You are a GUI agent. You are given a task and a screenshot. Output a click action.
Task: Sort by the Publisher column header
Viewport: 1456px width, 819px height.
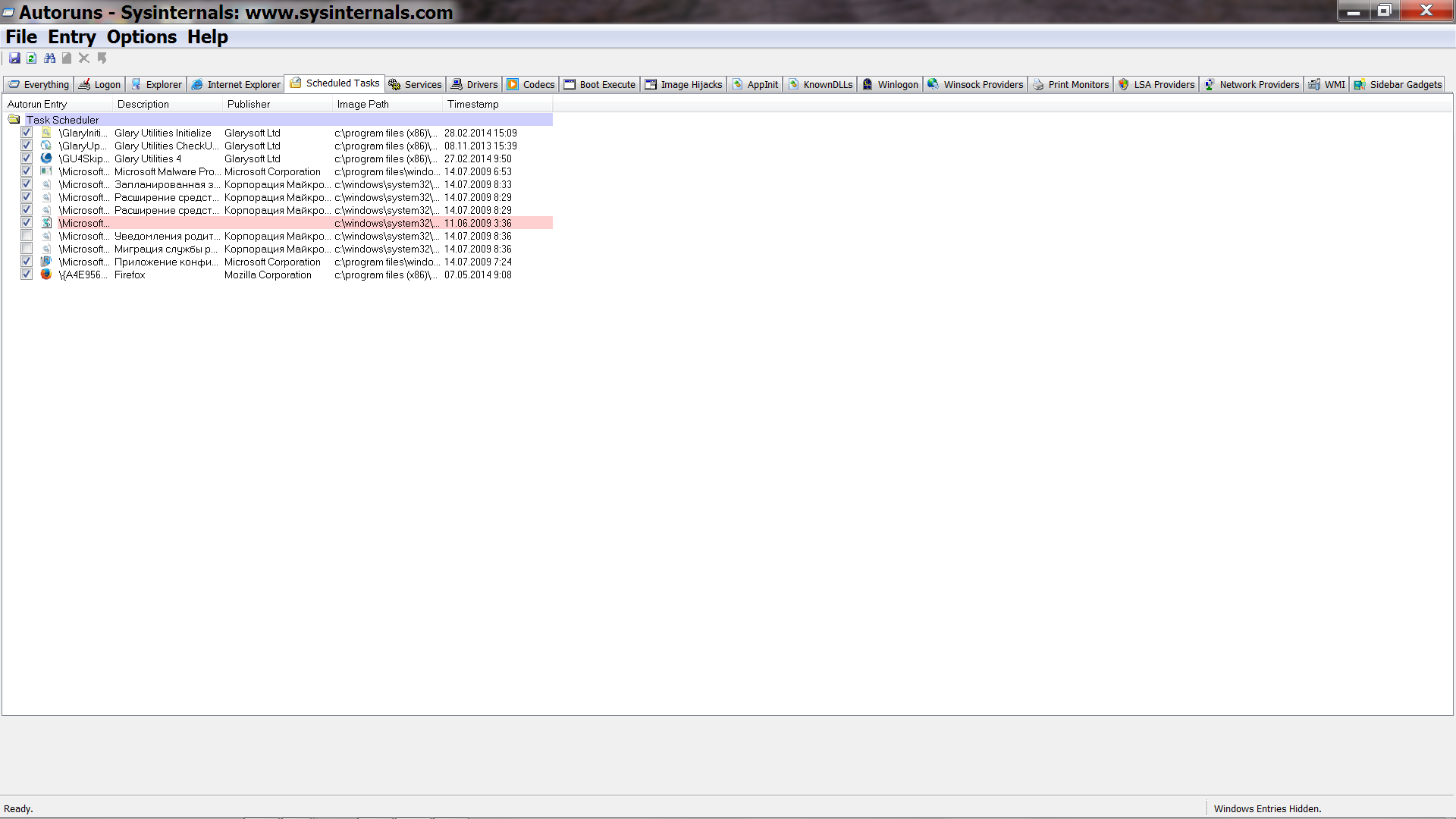(249, 104)
